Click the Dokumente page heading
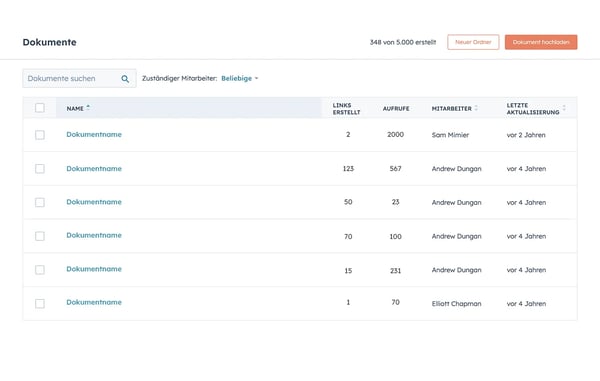The width and height of the screenshot is (600, 381). [x=49, y=42]
